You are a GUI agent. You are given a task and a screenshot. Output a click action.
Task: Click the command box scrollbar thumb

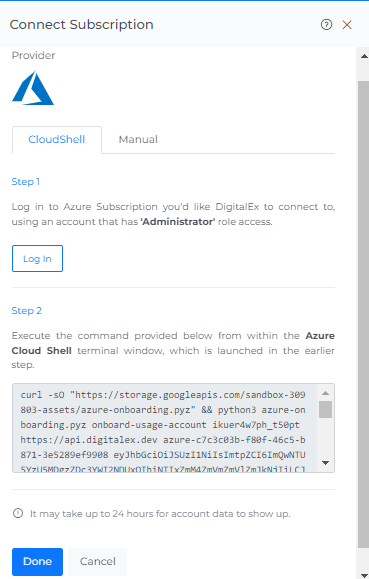click(325, 409)
